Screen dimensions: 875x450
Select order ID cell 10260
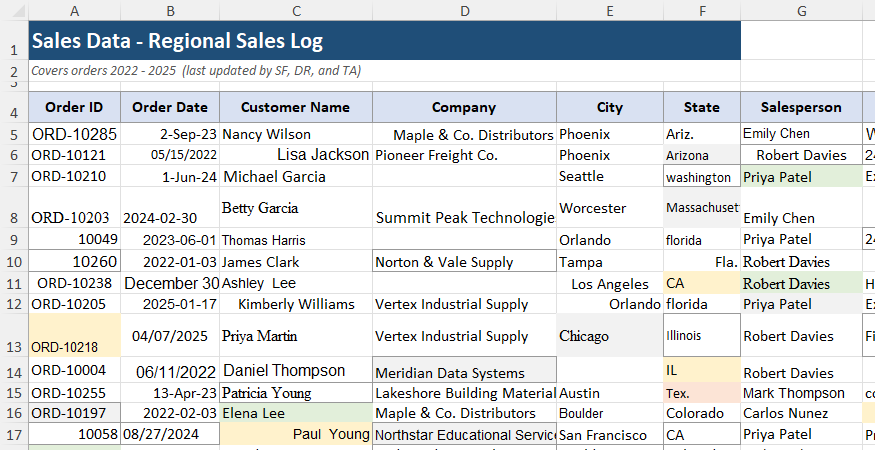coord(74,261)
